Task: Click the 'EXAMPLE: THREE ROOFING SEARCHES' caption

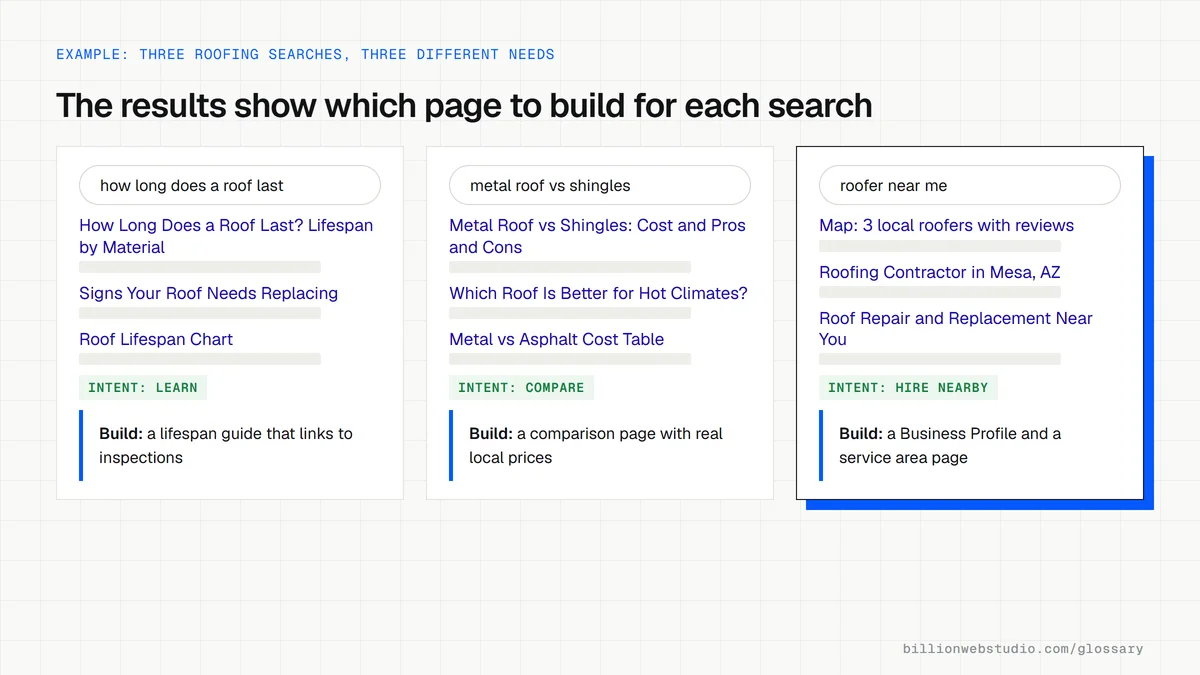Action: point(305,54)
